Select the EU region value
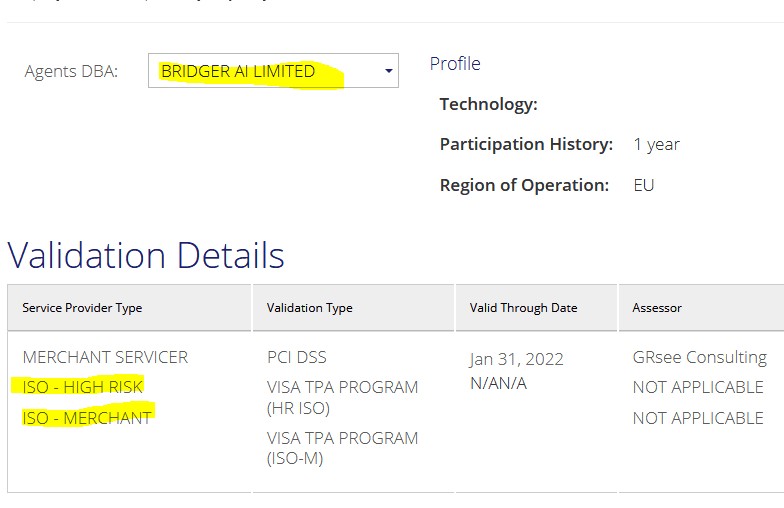Image resolution: width=784 pixels, height=508 pixels. click(644, 185)
